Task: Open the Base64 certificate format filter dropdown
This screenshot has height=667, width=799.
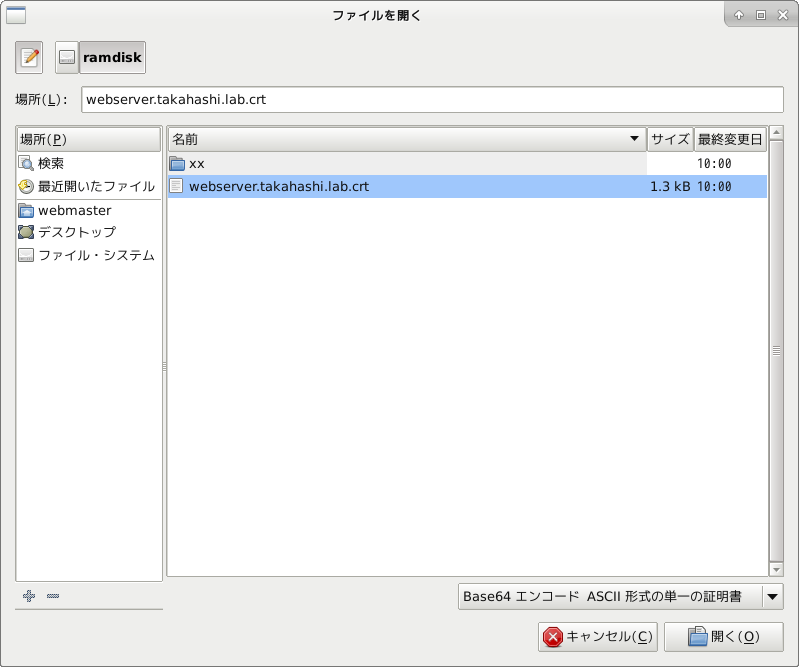Action: point(620,596)
